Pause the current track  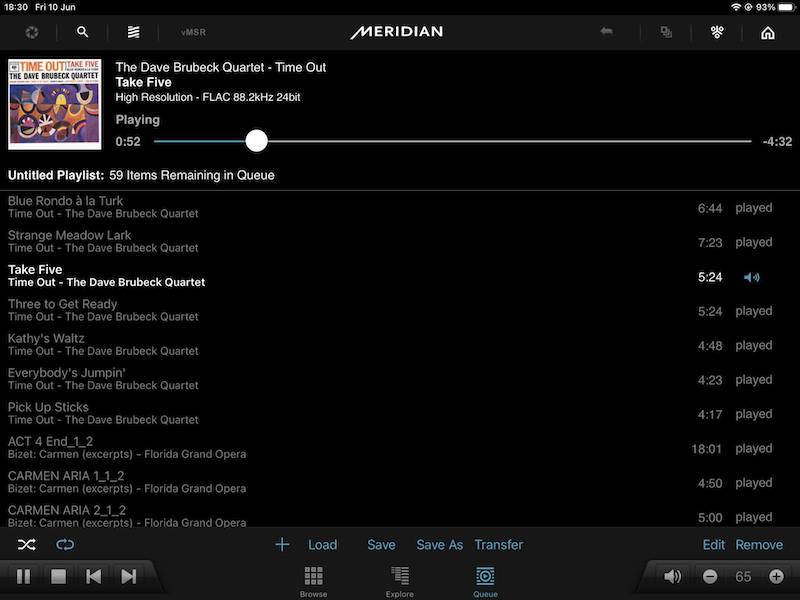[x=23, y=577]
